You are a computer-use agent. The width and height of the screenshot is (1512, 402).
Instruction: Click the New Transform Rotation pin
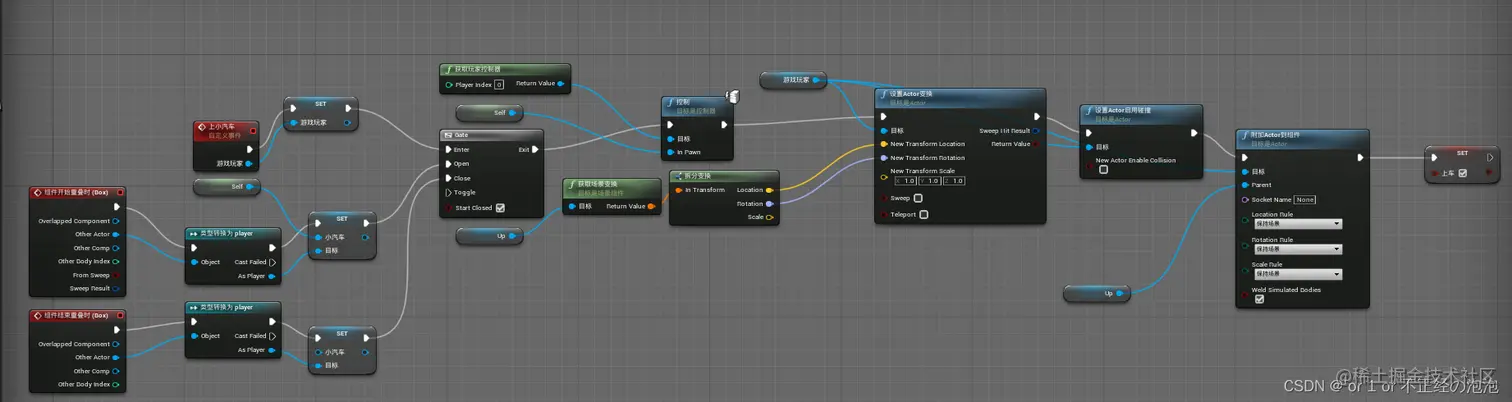pyautogui.click(x=883, y=158)
